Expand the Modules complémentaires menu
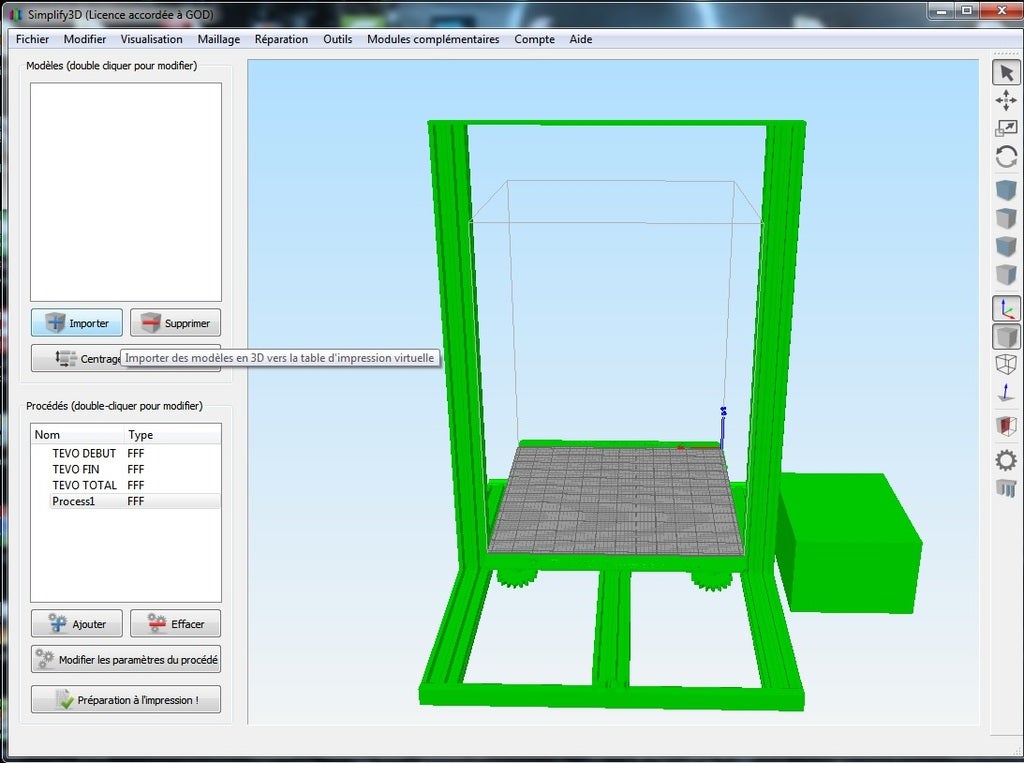The height and width of the screenshot is (763, 1024). [x=432, y=39]
